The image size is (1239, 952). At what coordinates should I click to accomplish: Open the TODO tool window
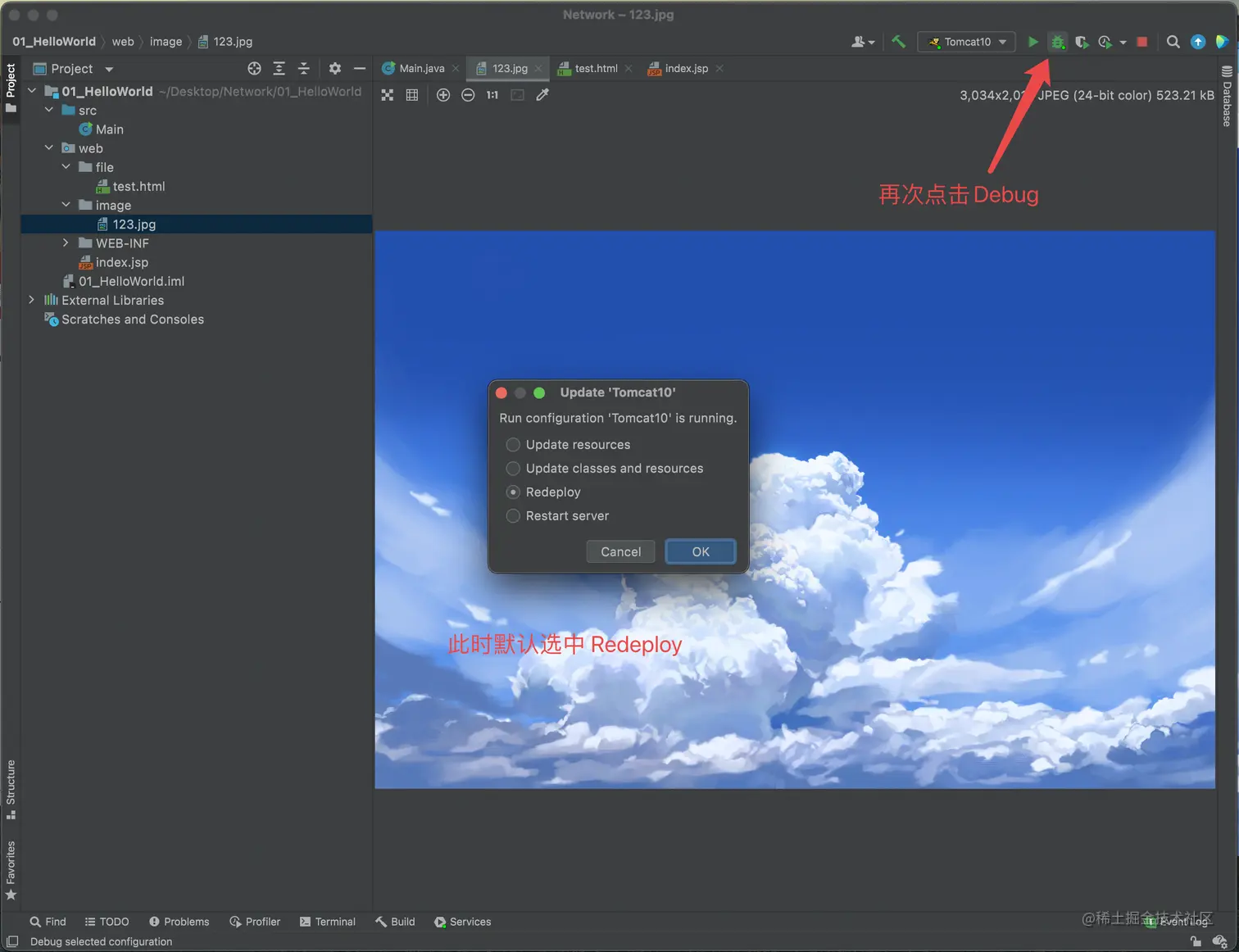coord(107,922)
